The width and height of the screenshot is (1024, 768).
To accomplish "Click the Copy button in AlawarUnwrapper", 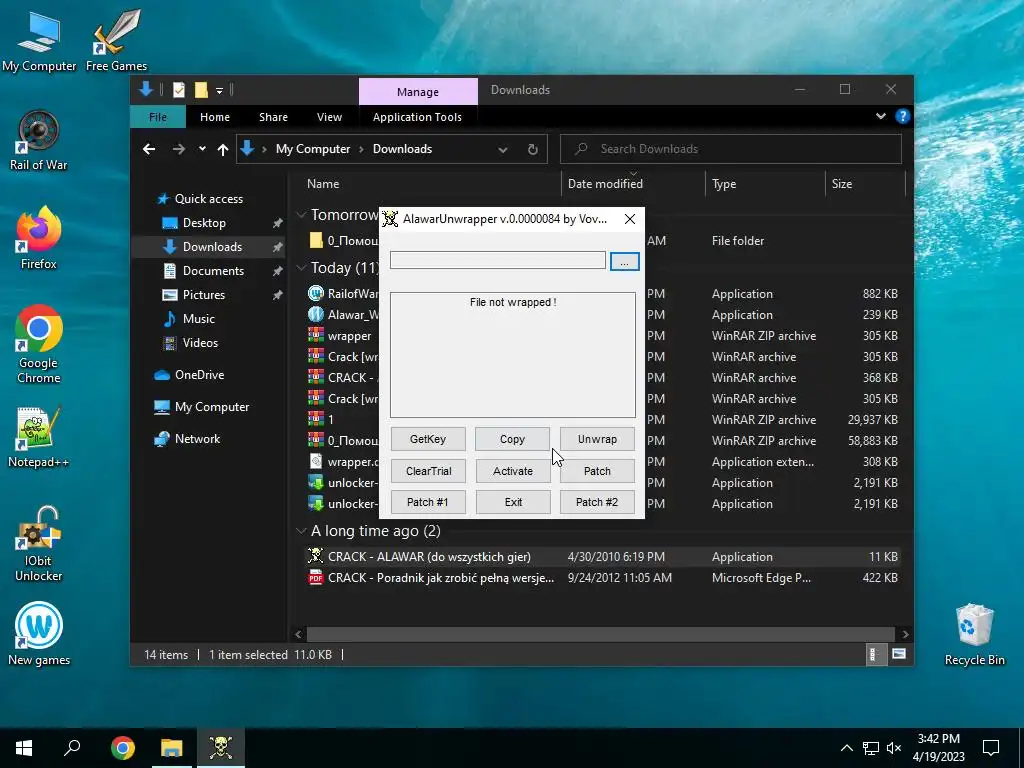I will pyautogui.click(x=512, y=439).
